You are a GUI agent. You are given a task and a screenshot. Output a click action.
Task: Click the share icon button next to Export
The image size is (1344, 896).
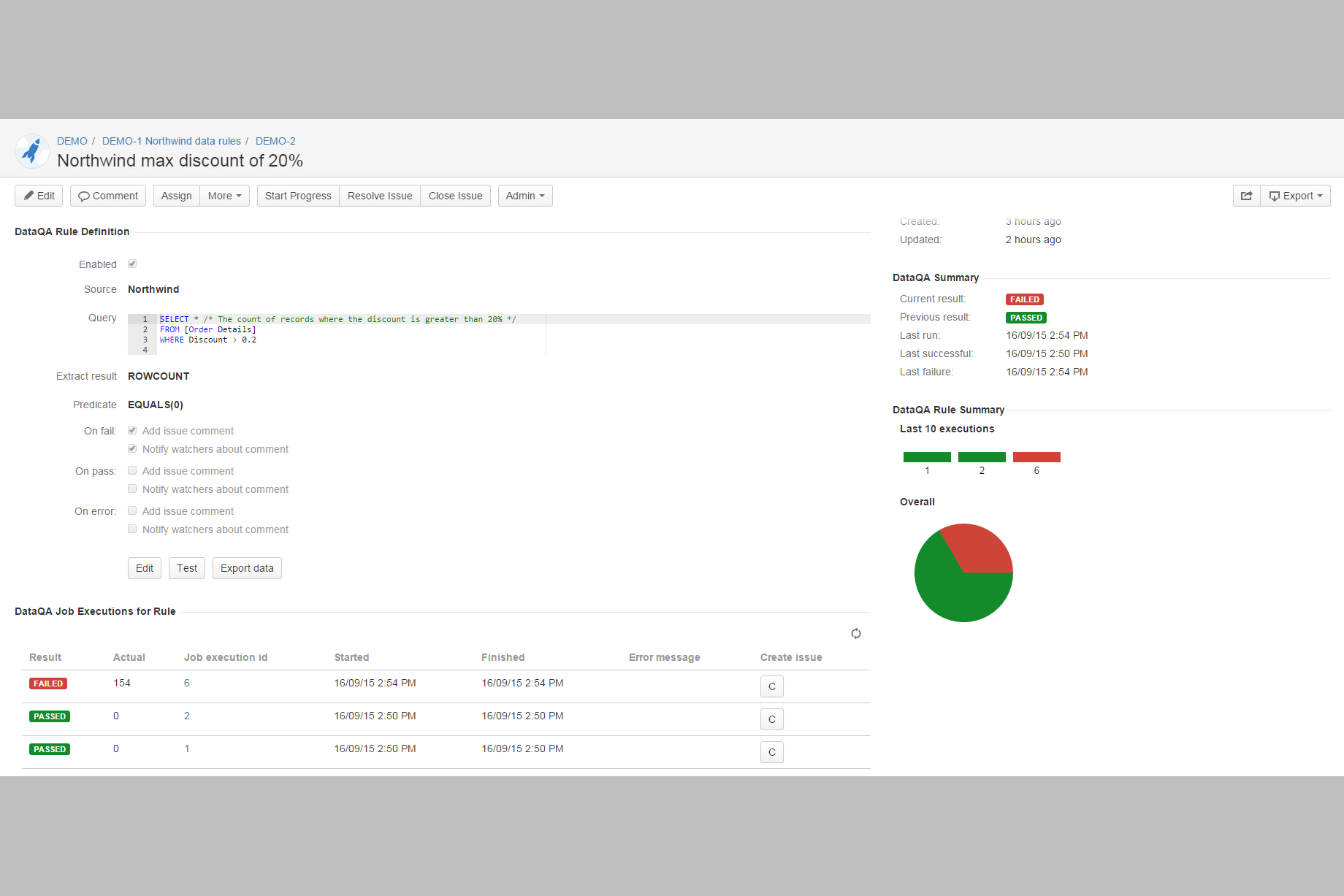1246,196
